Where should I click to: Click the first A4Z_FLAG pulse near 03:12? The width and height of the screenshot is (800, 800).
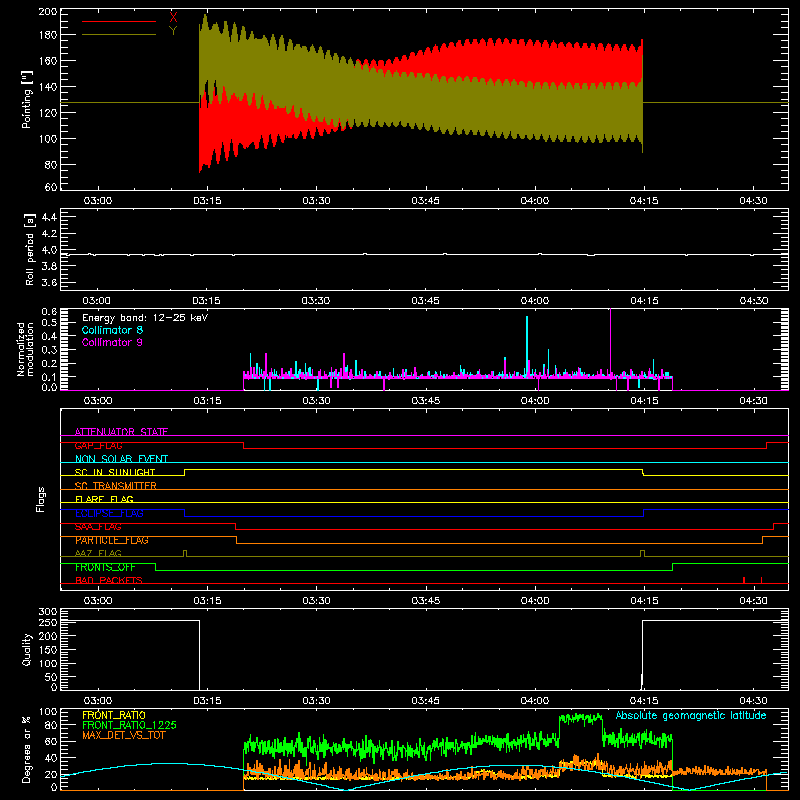(185, 553)
